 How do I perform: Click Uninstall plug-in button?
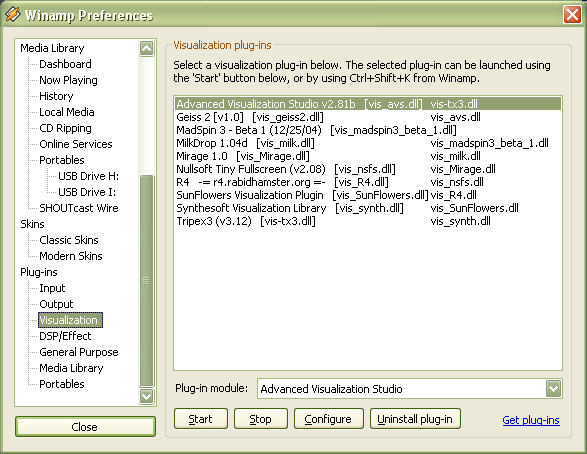[x=415, y=419]
